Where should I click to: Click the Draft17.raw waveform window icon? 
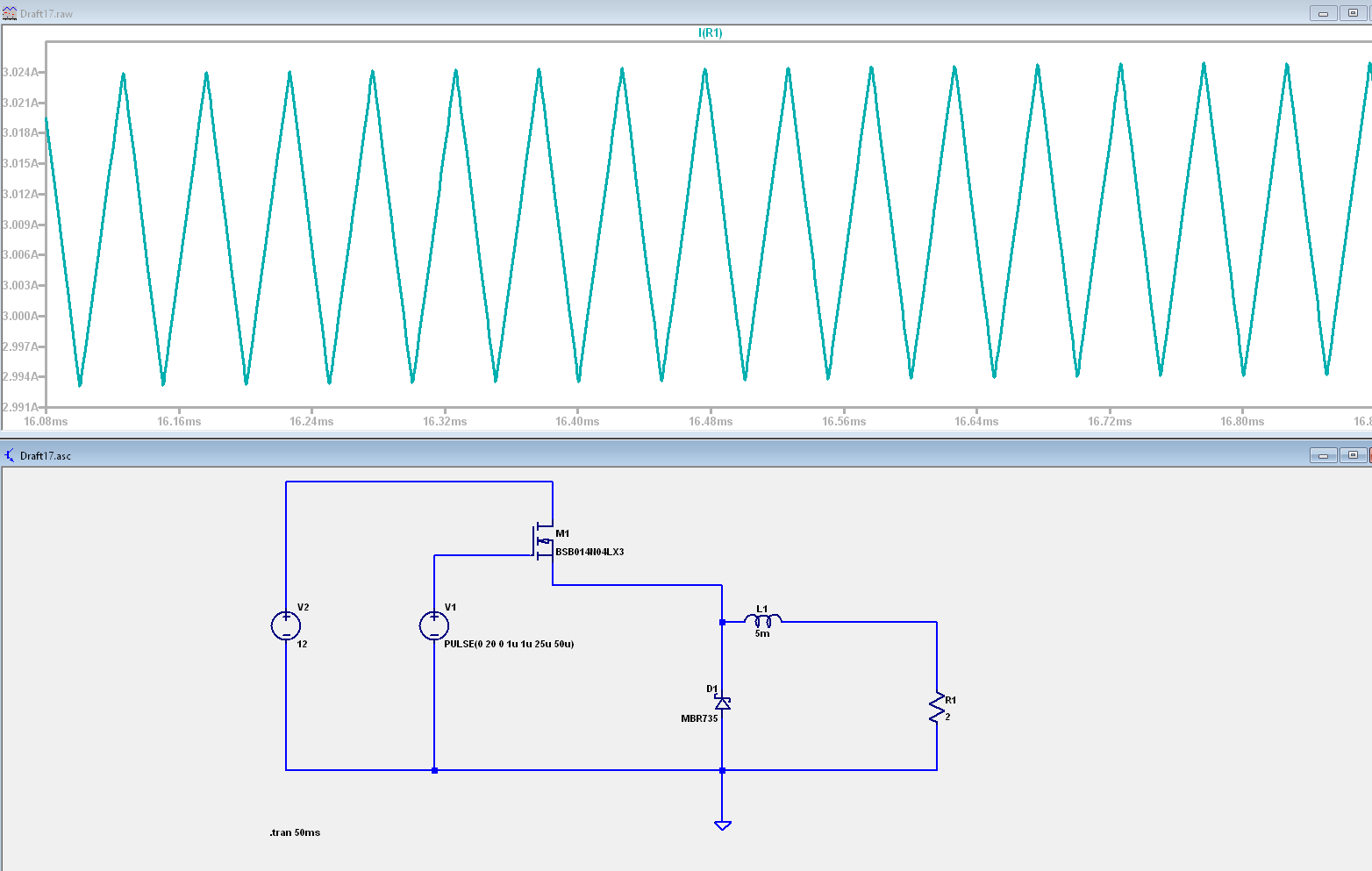tap(10, 13)
